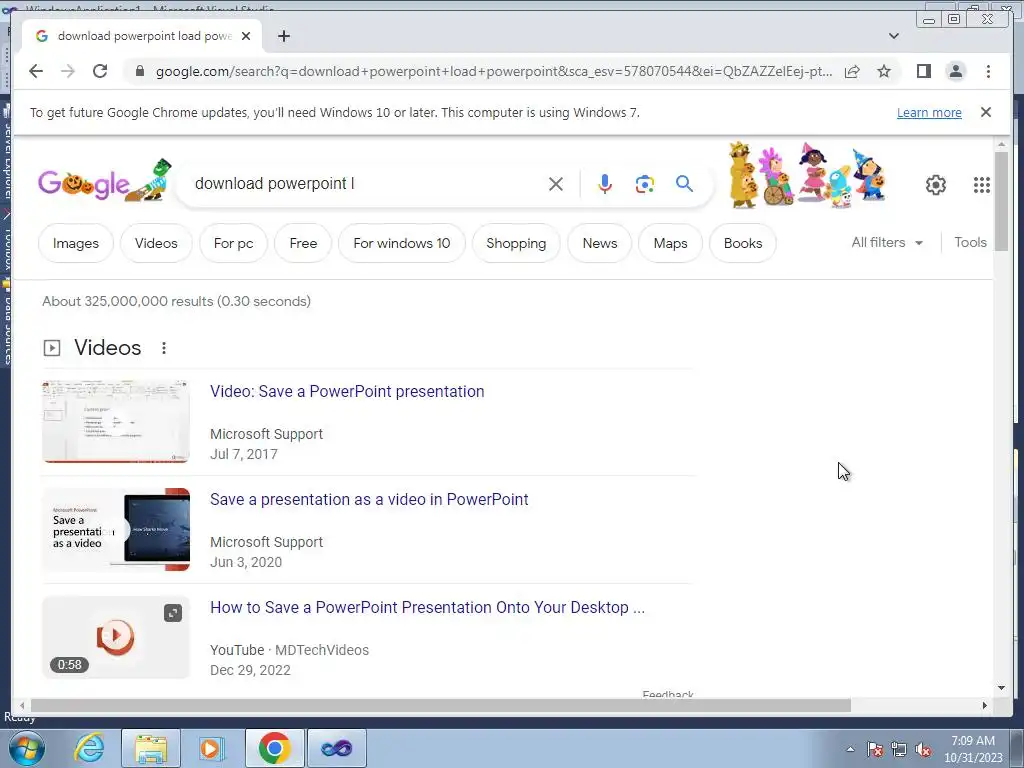Switch to Visual Studio taskbar icon
The image size is (1024, 768).
[337, 748]
